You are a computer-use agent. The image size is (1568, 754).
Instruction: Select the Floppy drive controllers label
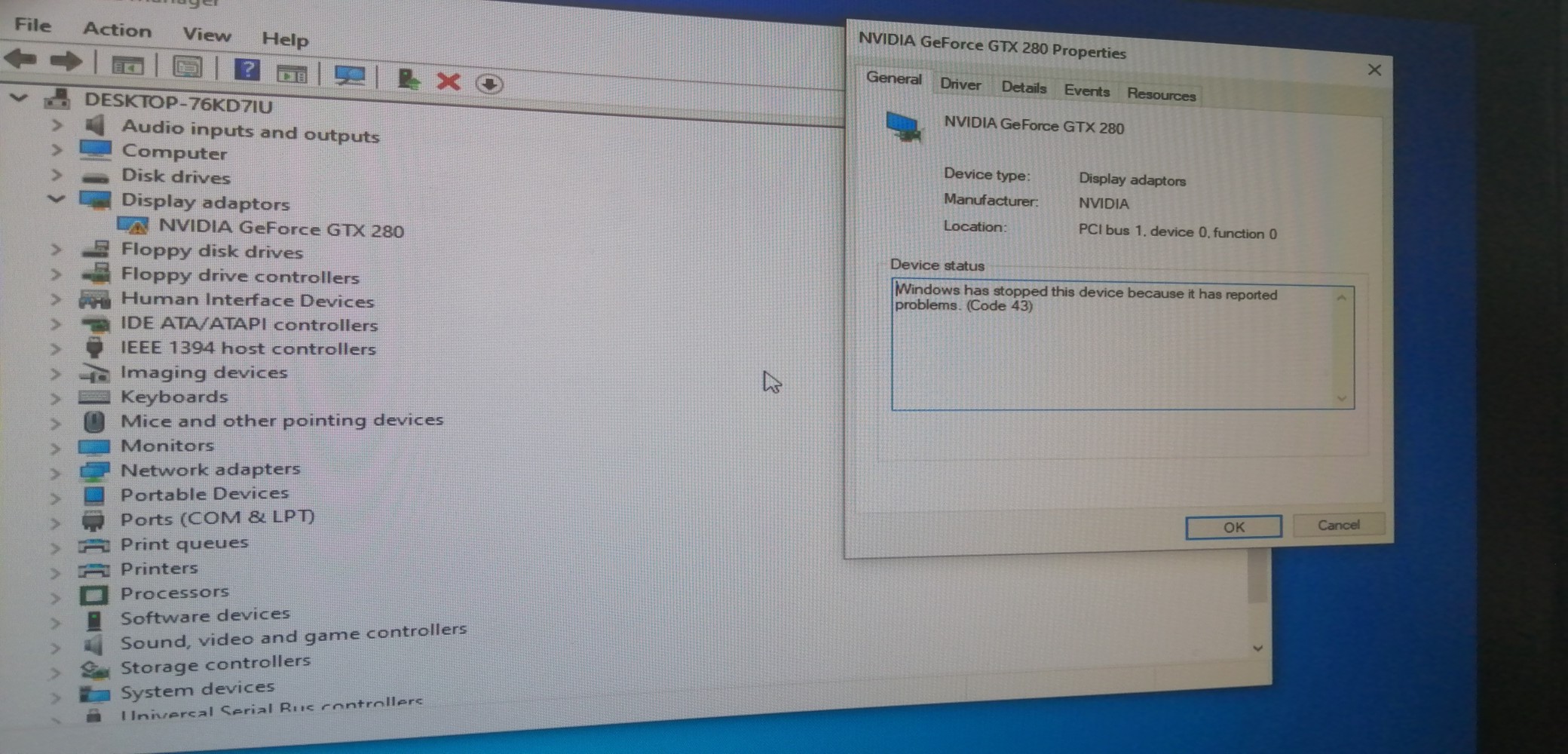point(240,276)
